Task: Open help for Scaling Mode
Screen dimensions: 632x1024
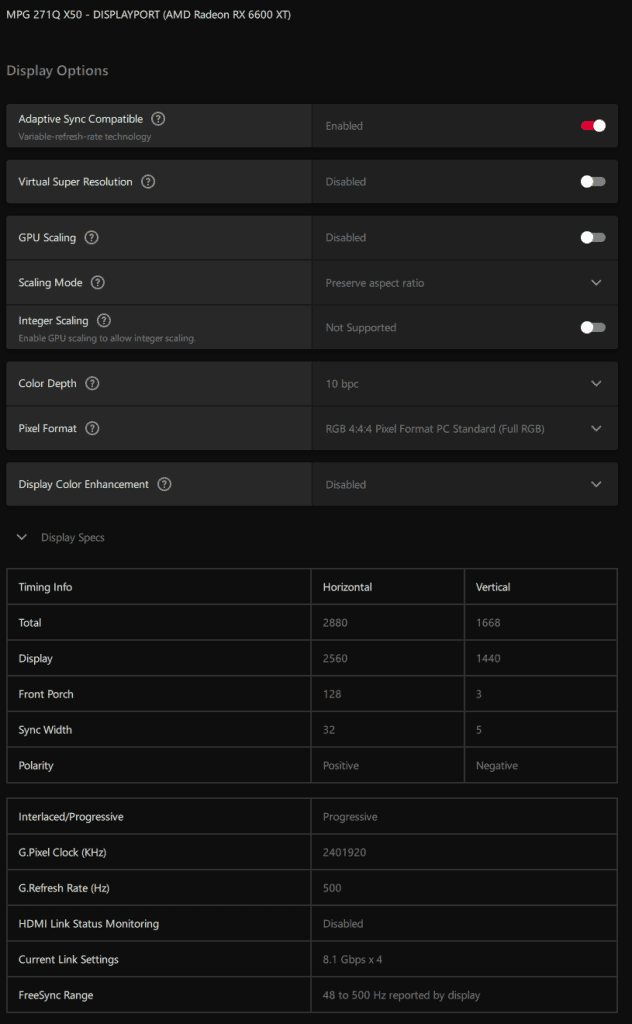Action: tap(97, 282)
